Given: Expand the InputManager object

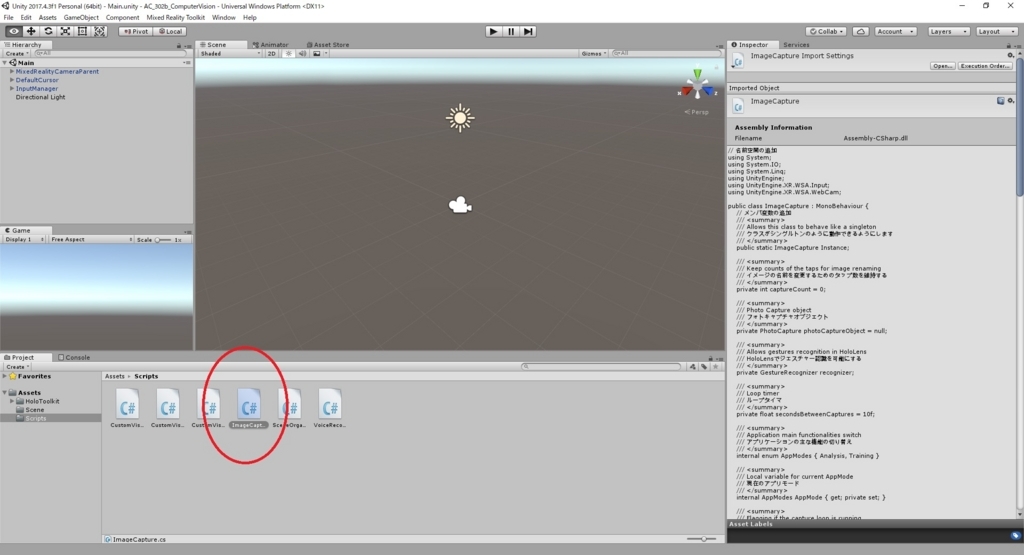Looking at the screenshot, I should (12, 89).
